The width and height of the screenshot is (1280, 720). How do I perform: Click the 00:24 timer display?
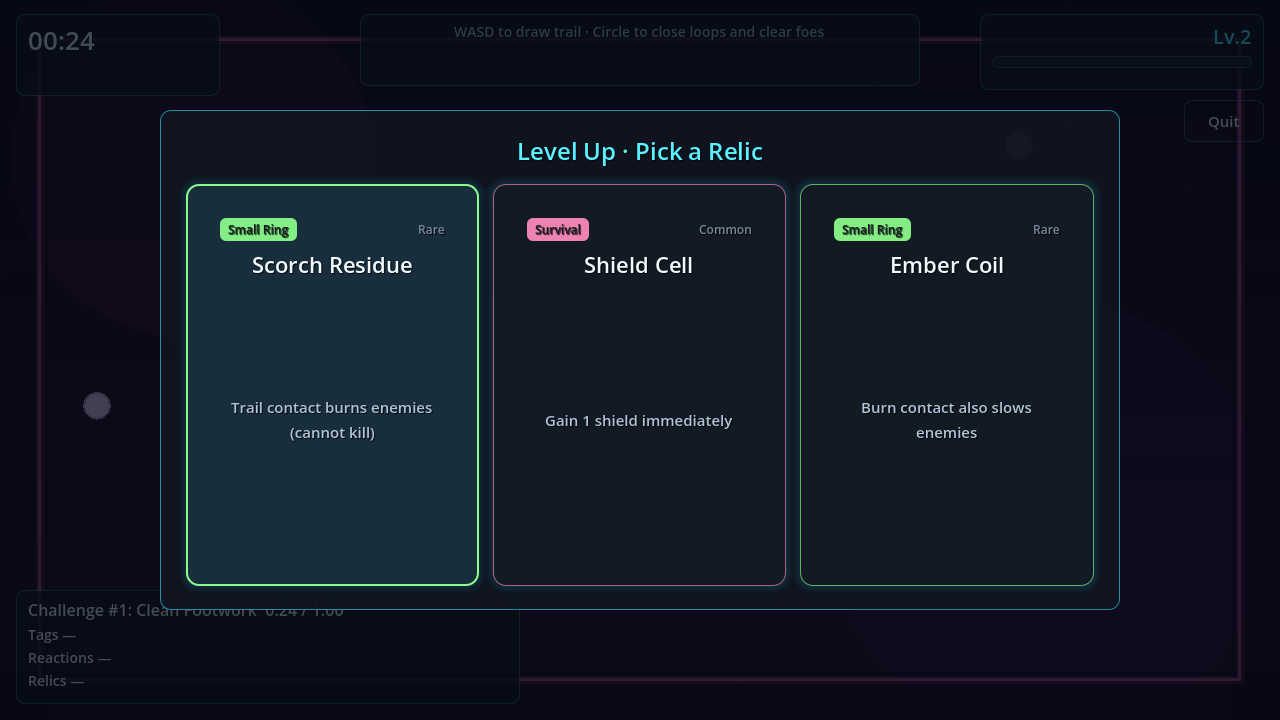click(x=61, y=41)
